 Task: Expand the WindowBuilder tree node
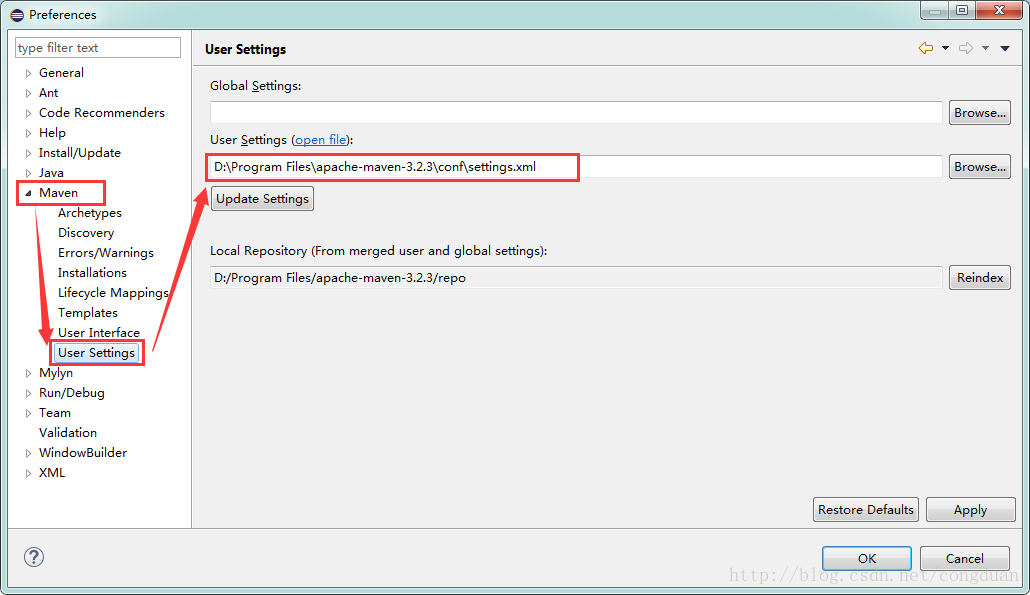pos(28,453)
